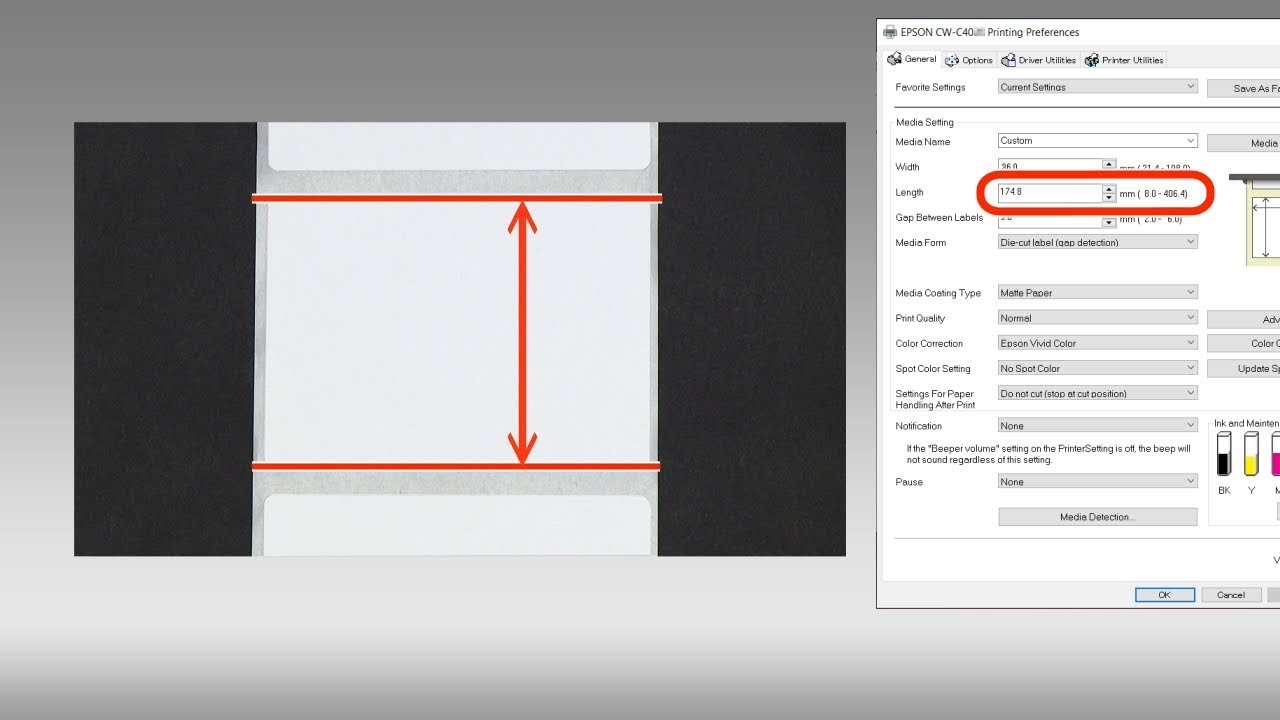Open the Printer Utilities tab
1280x720 pixels.
tap(1124, 61)
